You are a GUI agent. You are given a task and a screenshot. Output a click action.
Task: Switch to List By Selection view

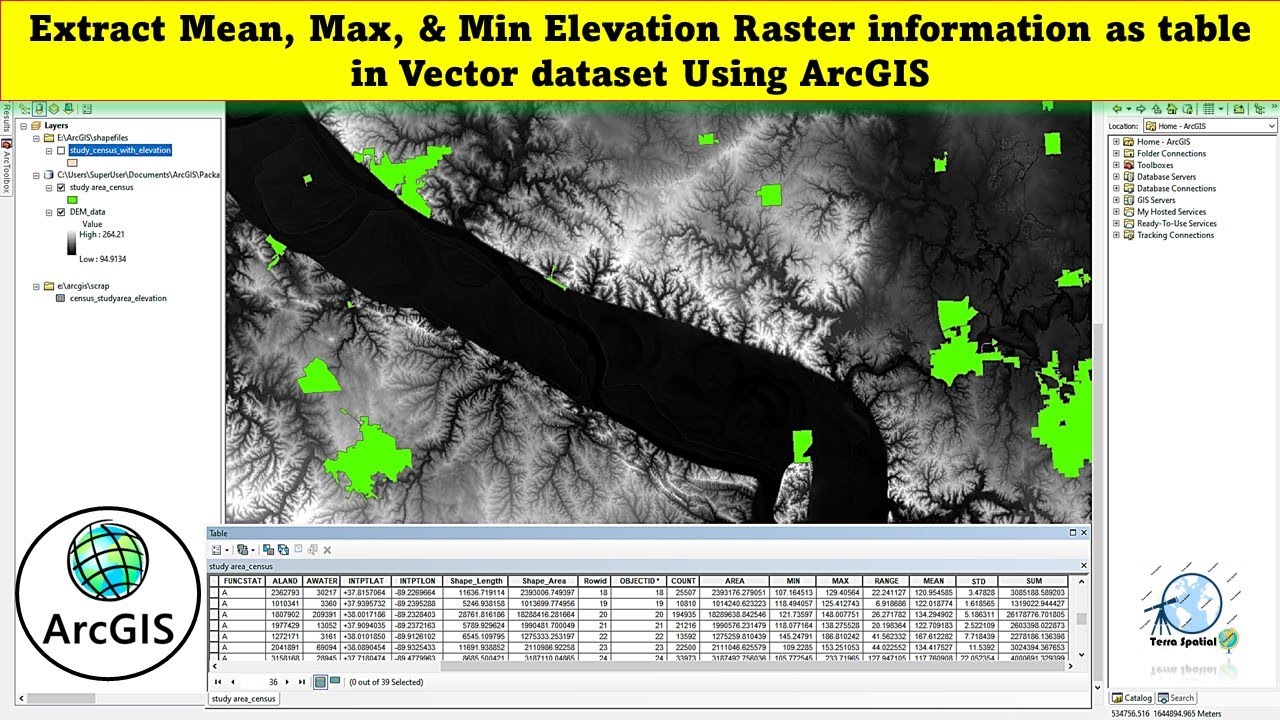[67, 109]
